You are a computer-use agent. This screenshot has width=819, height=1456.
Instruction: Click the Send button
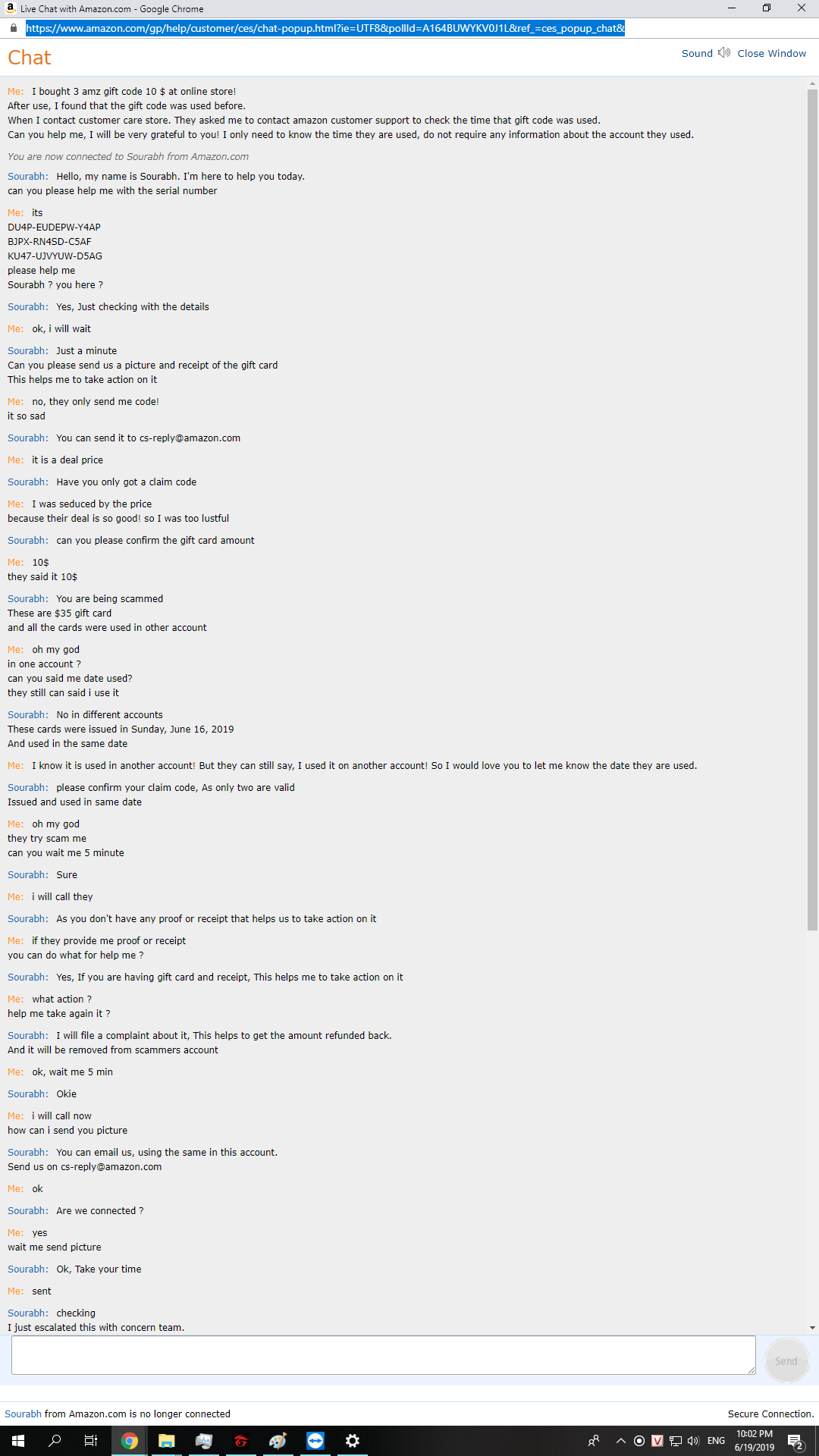(x=786, y=1361)
